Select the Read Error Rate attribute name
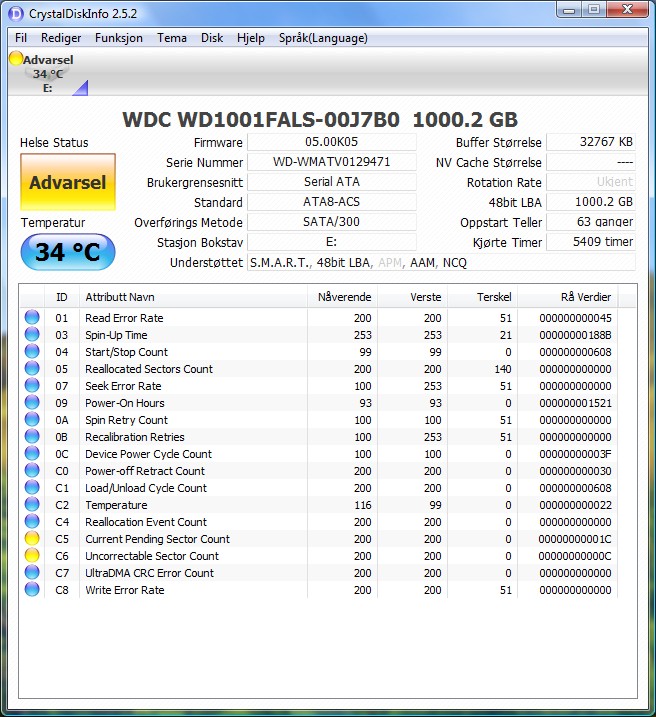 coord(124,318)
